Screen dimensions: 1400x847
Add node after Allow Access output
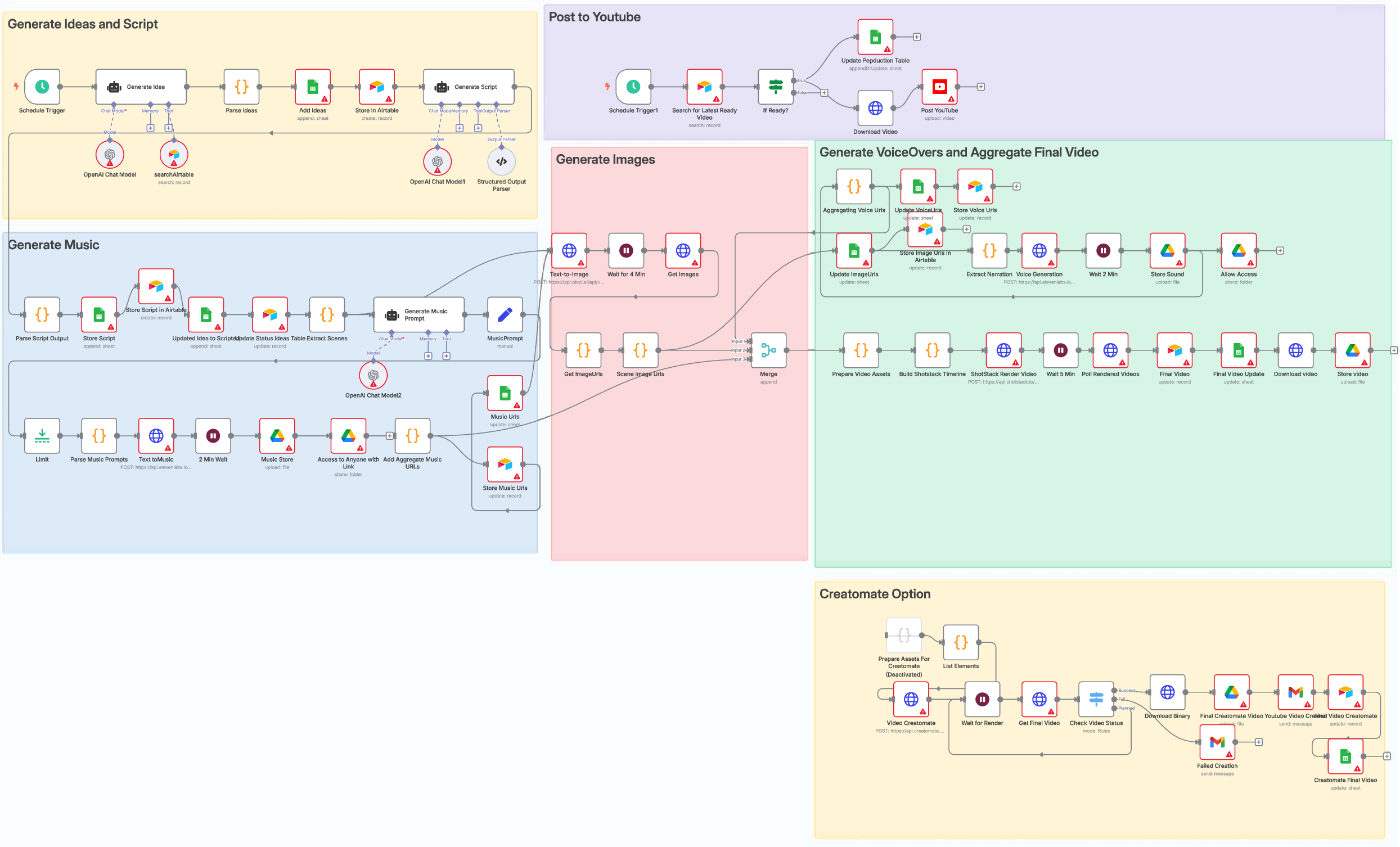(1280, 250)
